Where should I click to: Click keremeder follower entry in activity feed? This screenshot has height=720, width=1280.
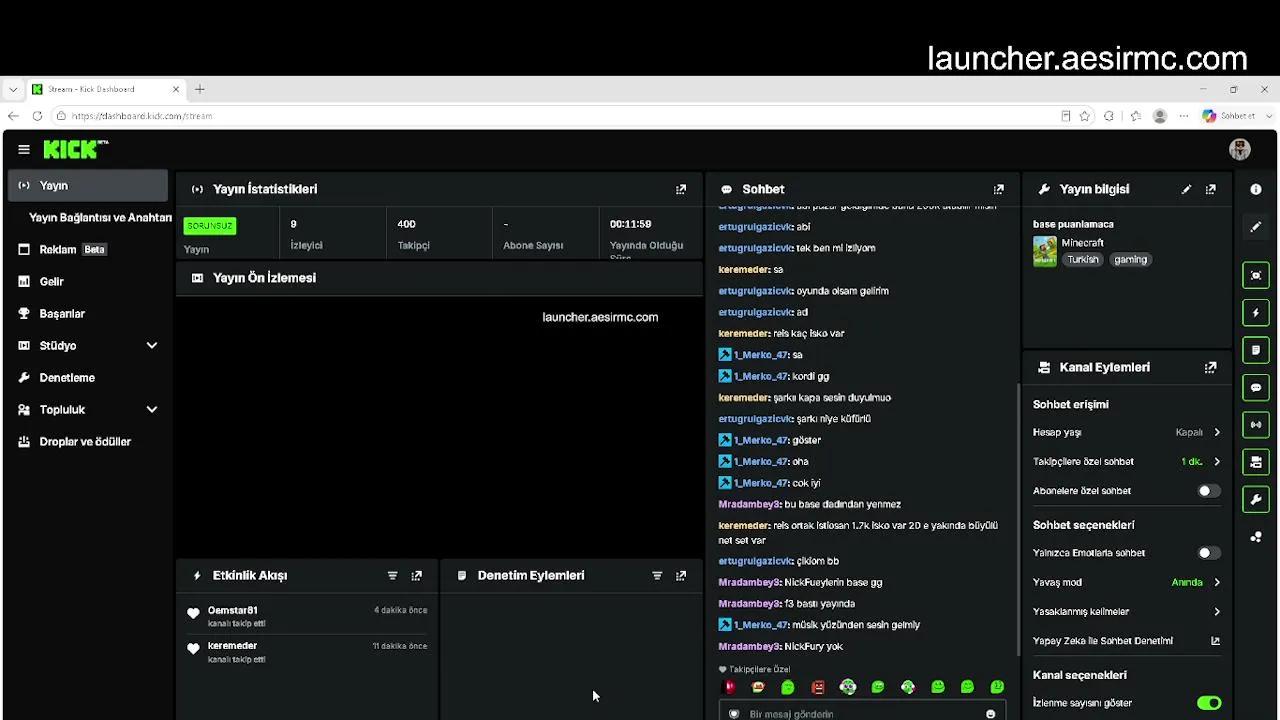click(232, 646)
